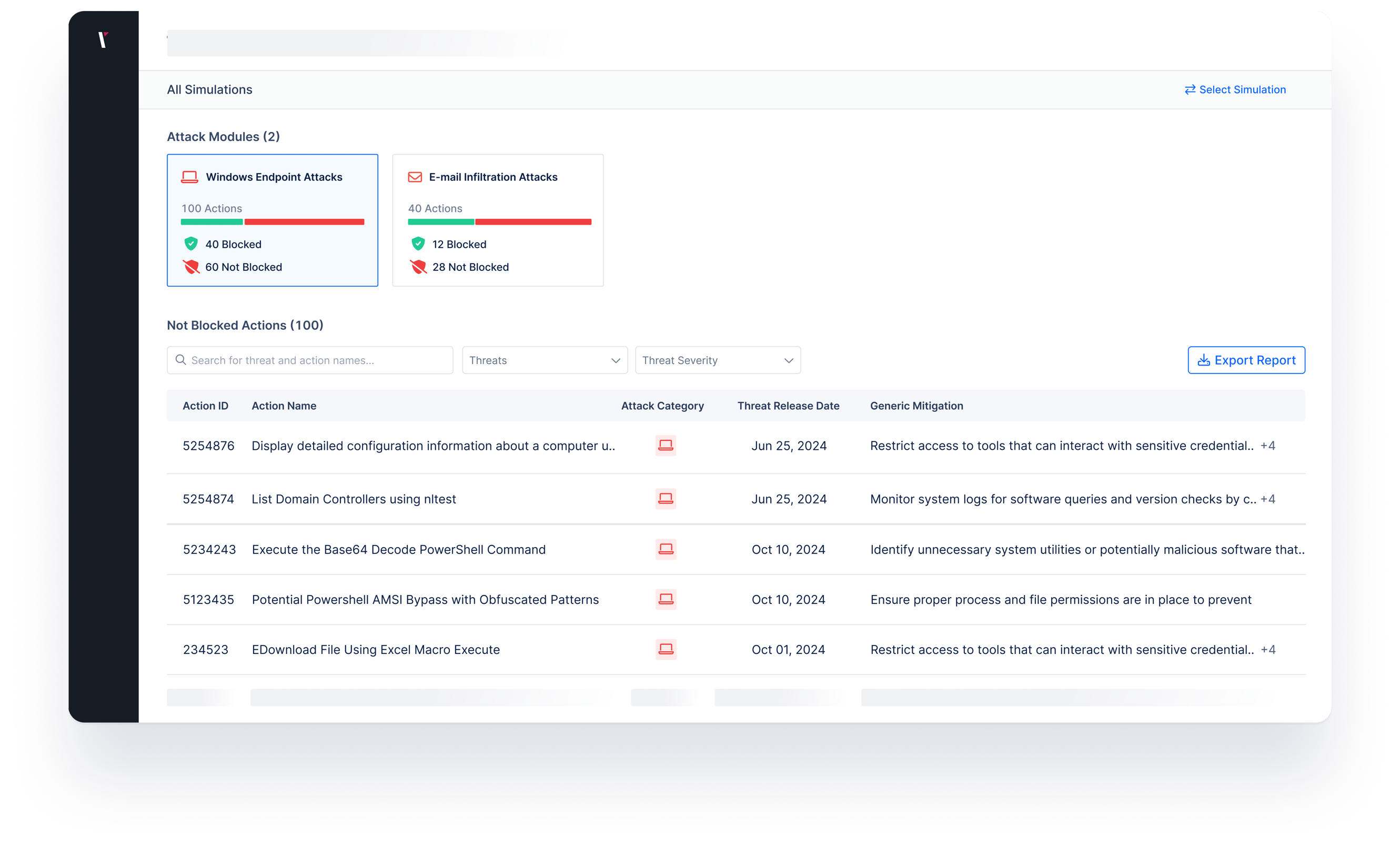Click the app logo in the dark sidebar

pyautogui.click(x=104, y=40)
